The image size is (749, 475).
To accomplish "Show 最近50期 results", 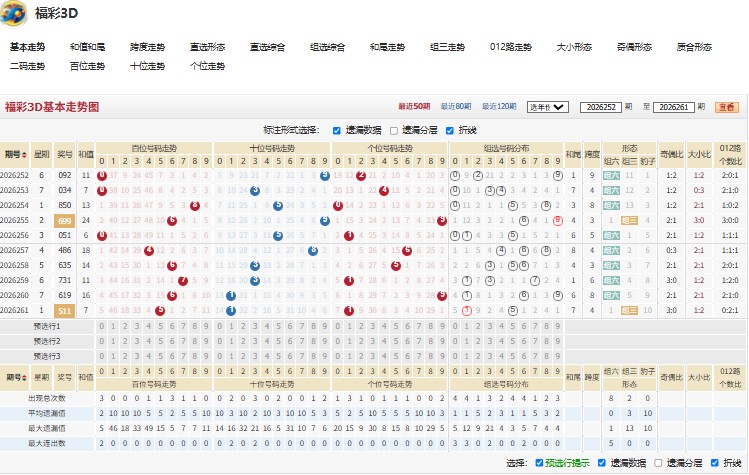I will pyautogui.click(x=414, y=107).
